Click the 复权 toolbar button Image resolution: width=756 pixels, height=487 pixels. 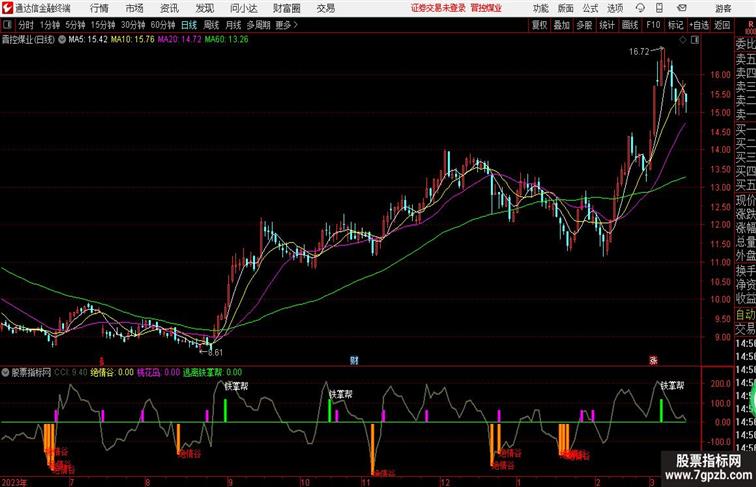click(539, 25)
